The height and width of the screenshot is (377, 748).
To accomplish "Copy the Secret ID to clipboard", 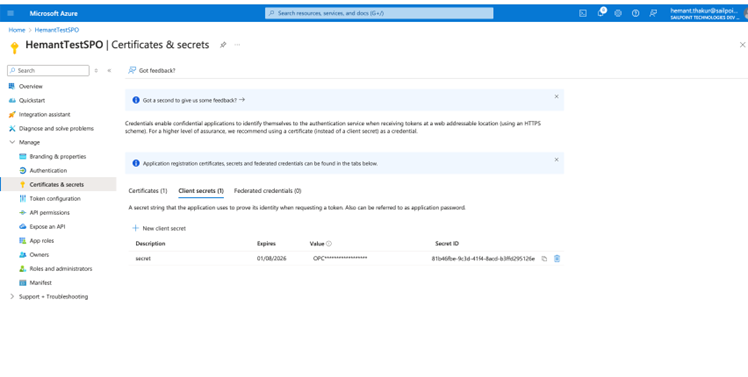I will (544, 259).
